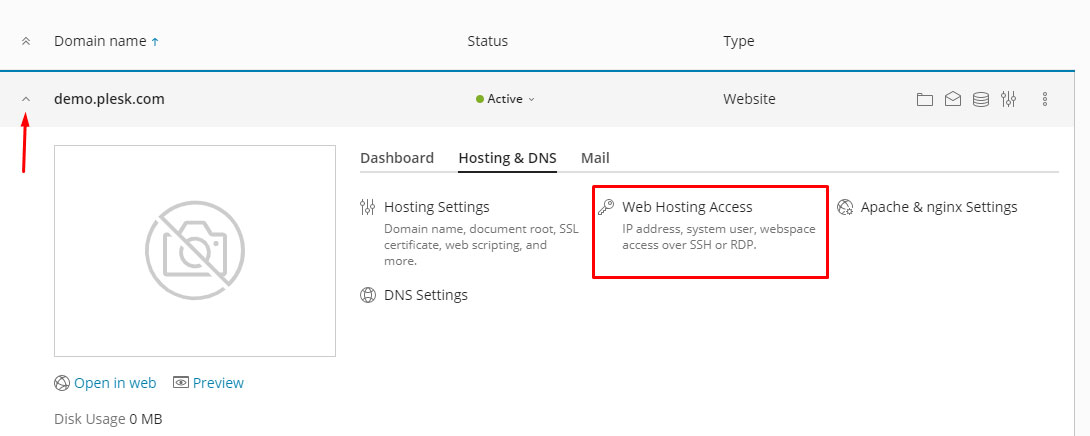1090x436 pixels.
Task: Select the Hosting & DNS tab
Action: [507, 158]
